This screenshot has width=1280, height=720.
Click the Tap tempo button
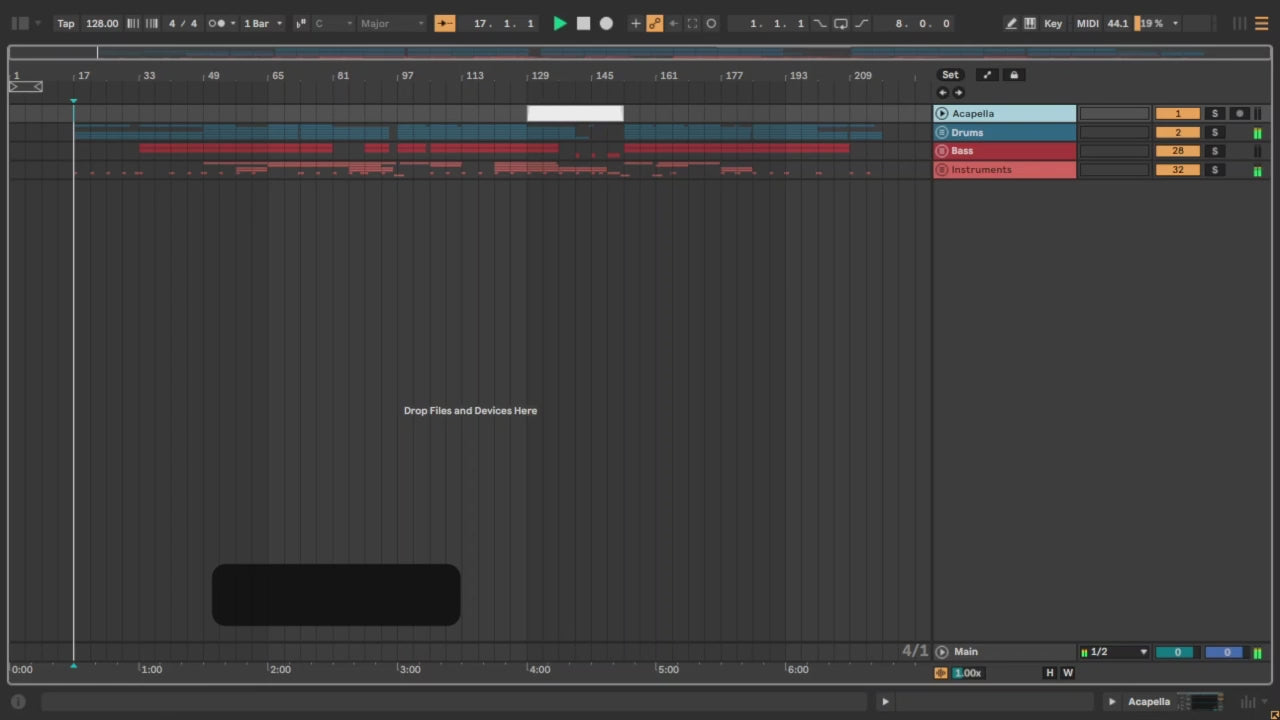tap(66, 23)
